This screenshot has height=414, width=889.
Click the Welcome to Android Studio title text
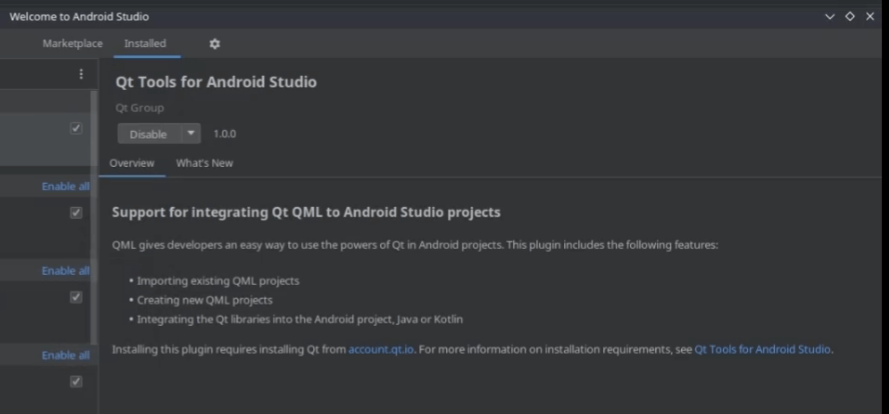[79, 16]
